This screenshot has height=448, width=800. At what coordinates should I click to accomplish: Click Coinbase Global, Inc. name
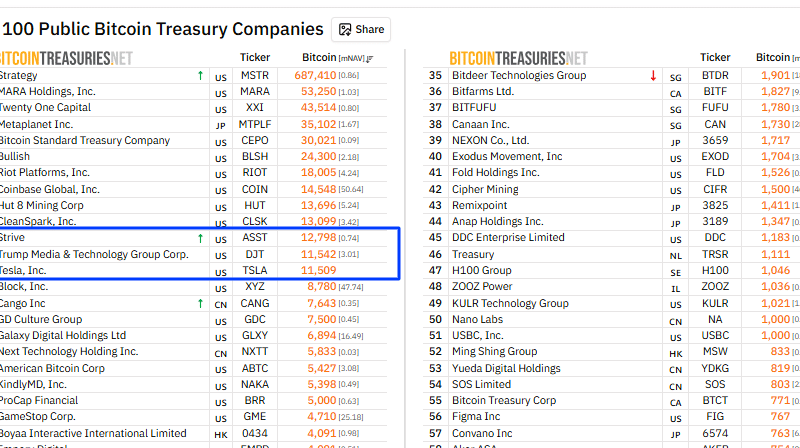coord(49,189)
